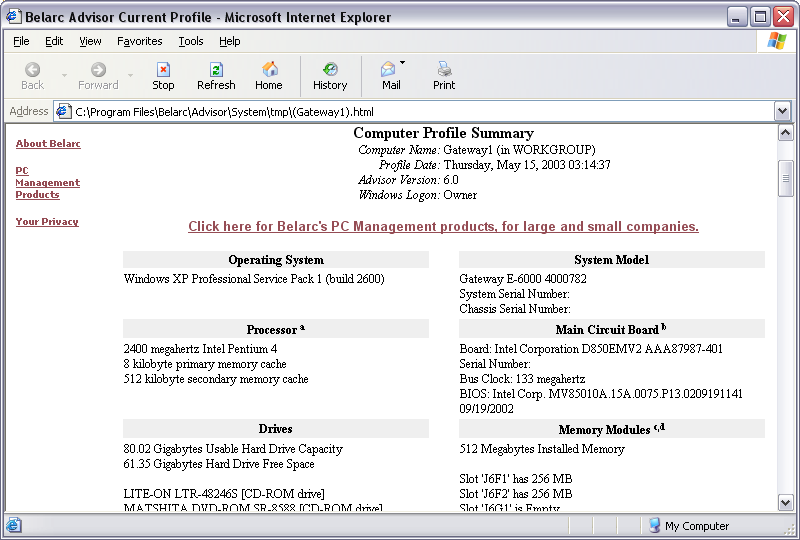Click "Slot 'J6F2' has 256 MB" line
This screenshot has height=540, width=800.
[x=516, y=494]
